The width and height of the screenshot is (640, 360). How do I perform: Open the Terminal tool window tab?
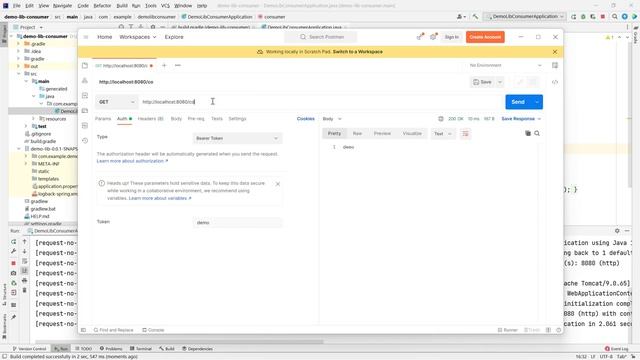pos(141,349)
